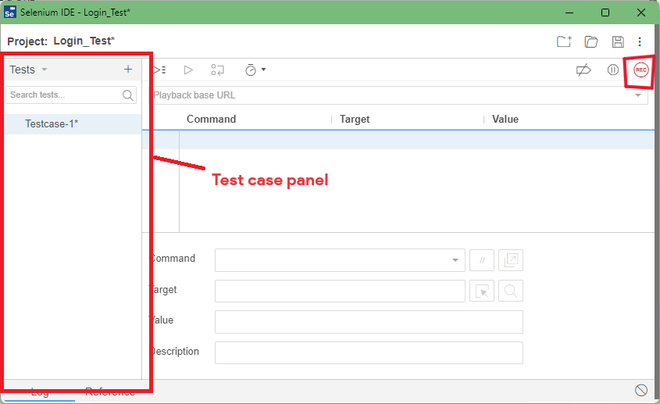Click the Start recording REC button
The image size is (660, 404).
(641, 70)
